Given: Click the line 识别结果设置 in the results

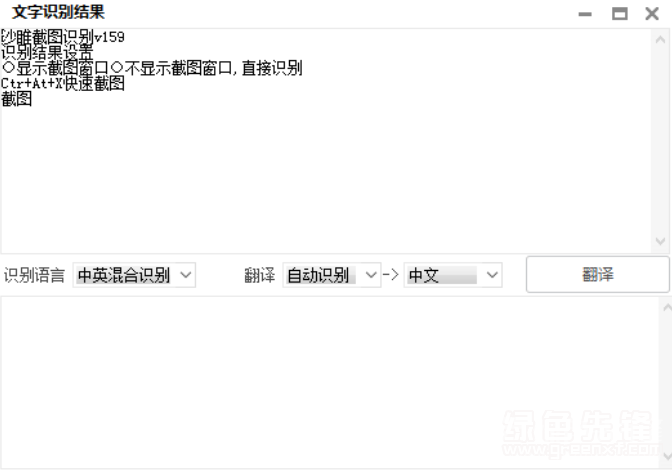Looking at the screenshot, I should 47,53.
